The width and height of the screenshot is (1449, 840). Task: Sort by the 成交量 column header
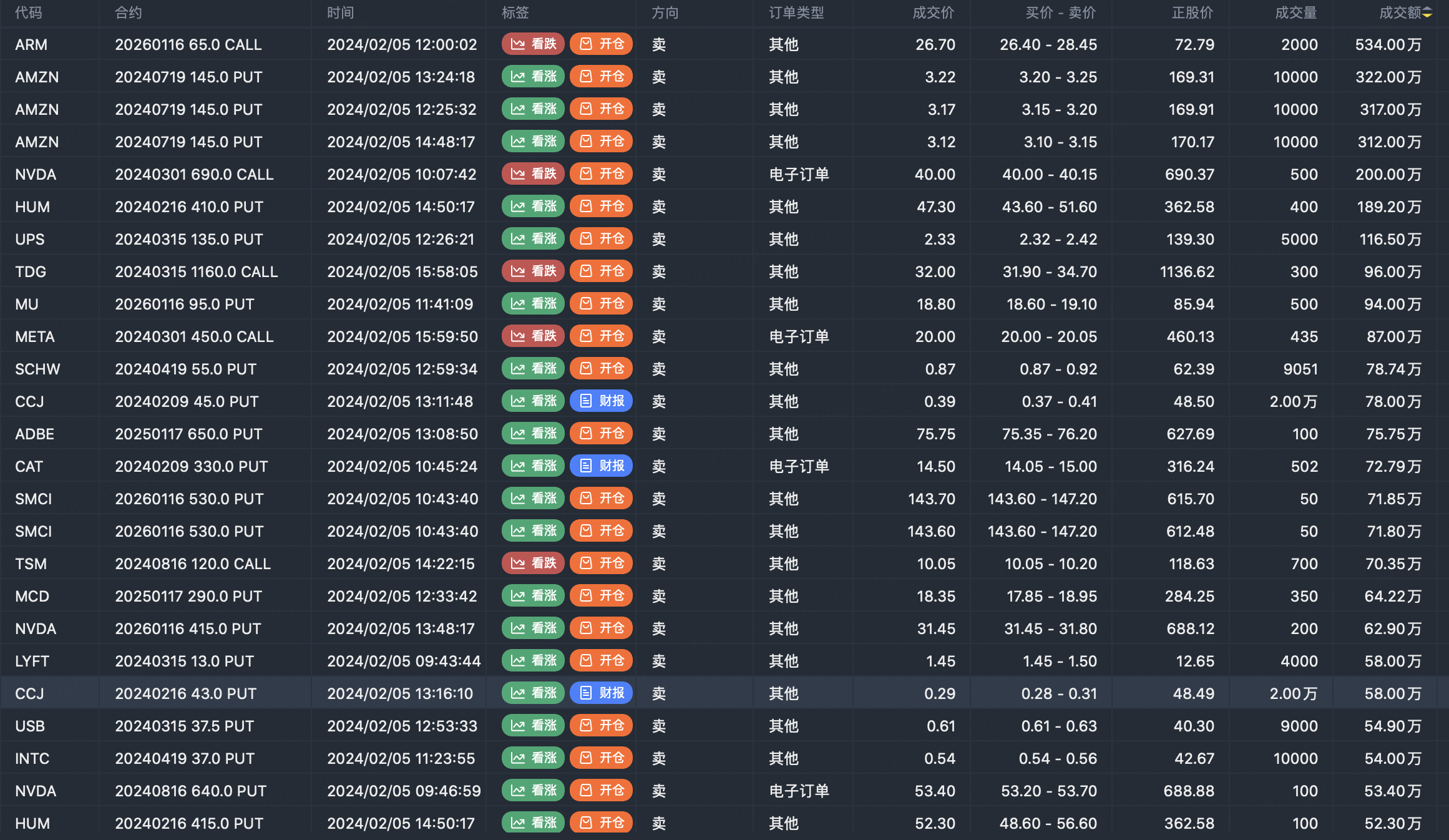pyautogui.click(x=1295, y=13)
